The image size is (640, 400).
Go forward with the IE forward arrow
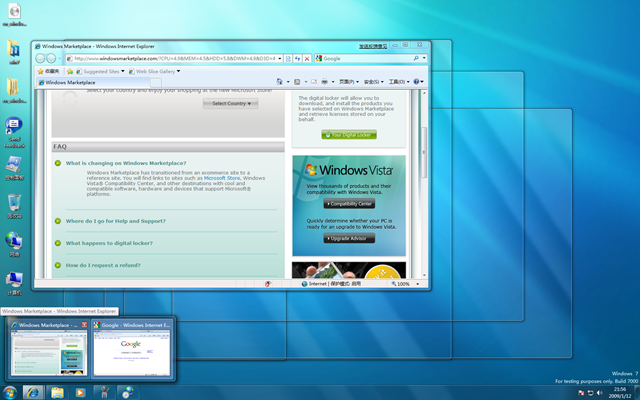(x=51, y=58)
